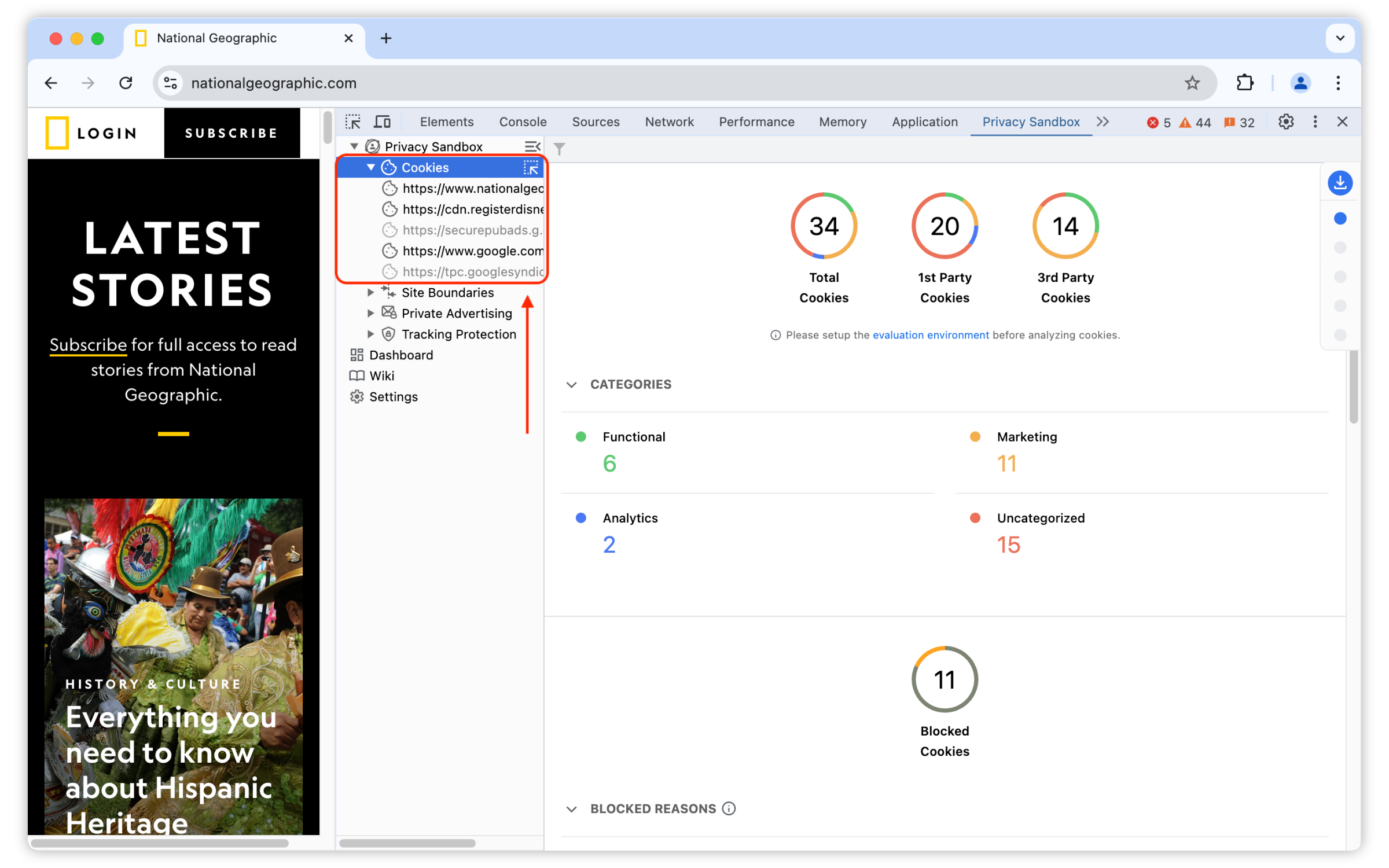Image resolution: width=1389 pixels, height=868 pixels.
Task: Switch to the Application tab
Action: 924,122
